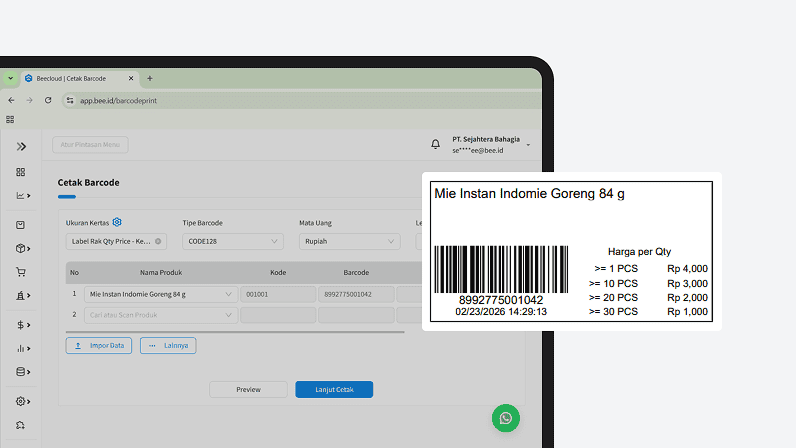Click the Barcode field containing 8992775001042
The width and height of the screenshot is (796, 448).
356,294
